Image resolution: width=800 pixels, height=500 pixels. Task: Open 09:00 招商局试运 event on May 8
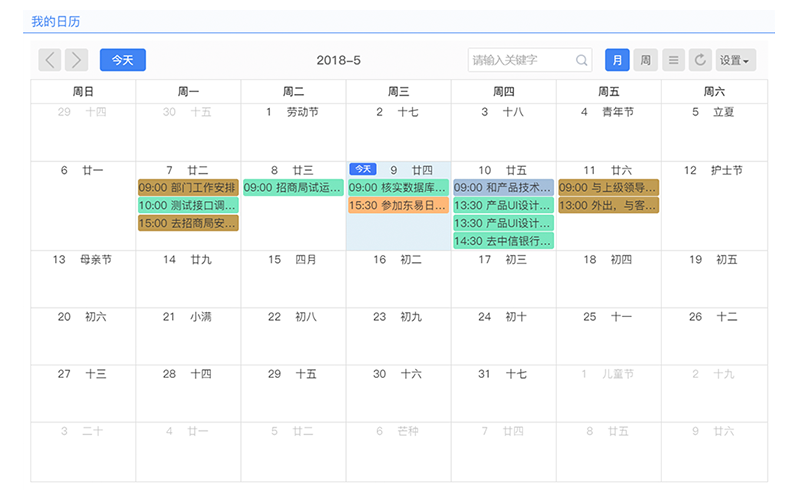[293, 187]
